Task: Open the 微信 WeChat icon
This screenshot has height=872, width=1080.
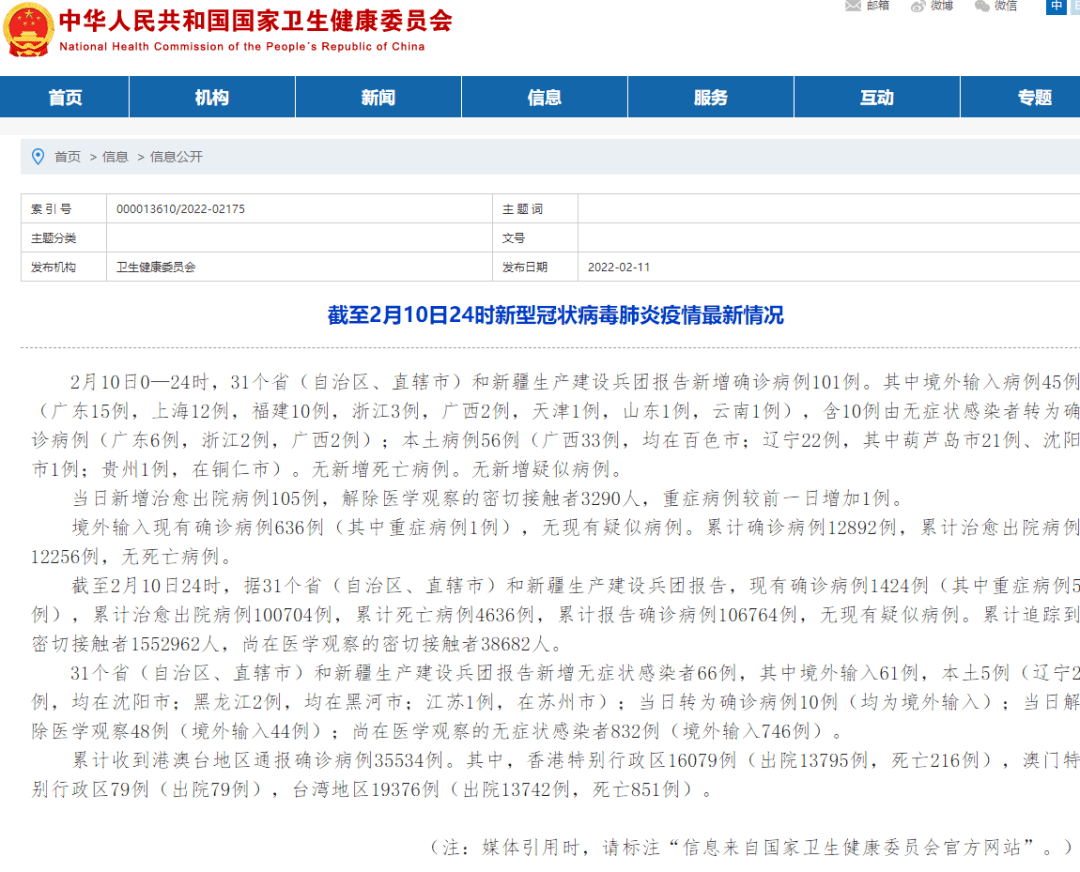Action: pos(982,6)
